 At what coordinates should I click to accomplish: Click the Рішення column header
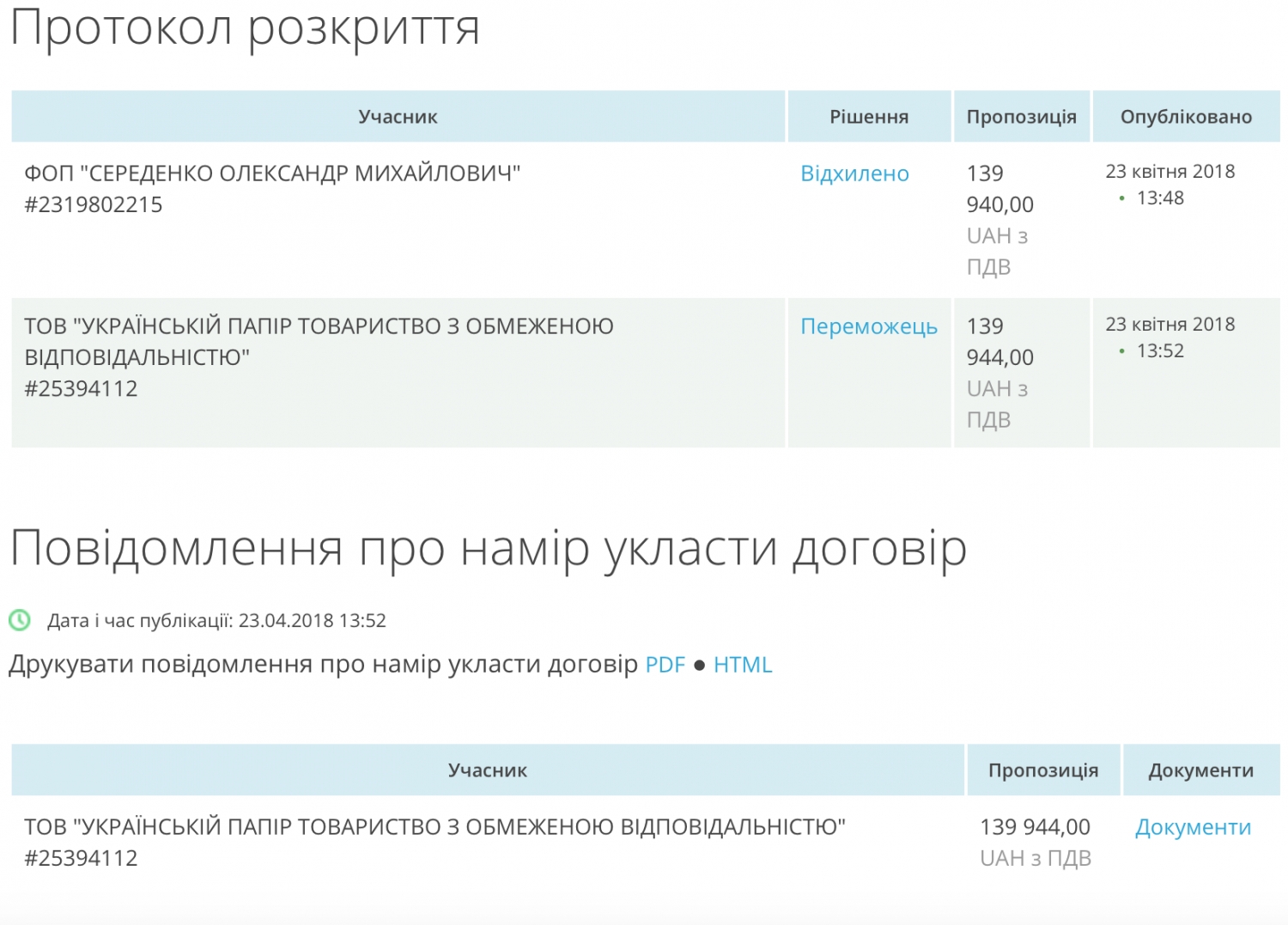868,117
